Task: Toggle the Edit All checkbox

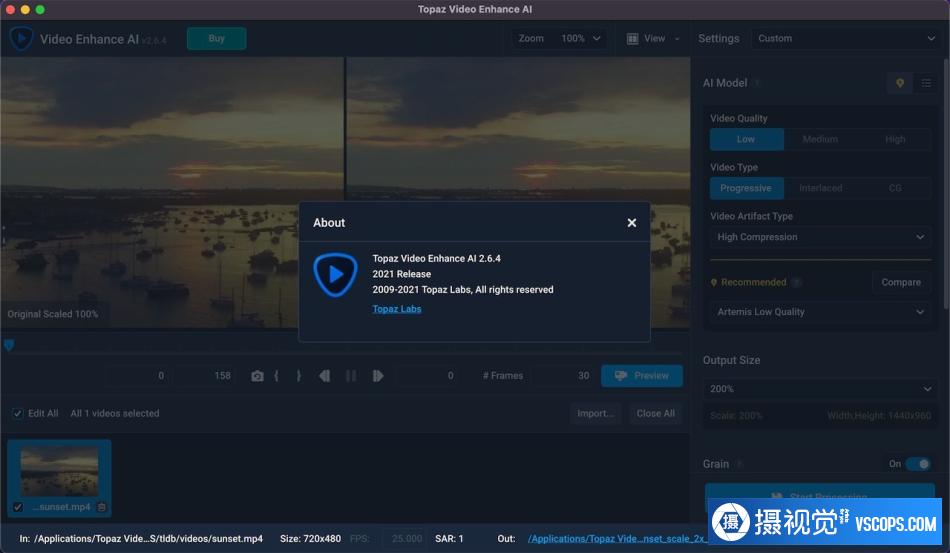Action: (x=18, y=414)
